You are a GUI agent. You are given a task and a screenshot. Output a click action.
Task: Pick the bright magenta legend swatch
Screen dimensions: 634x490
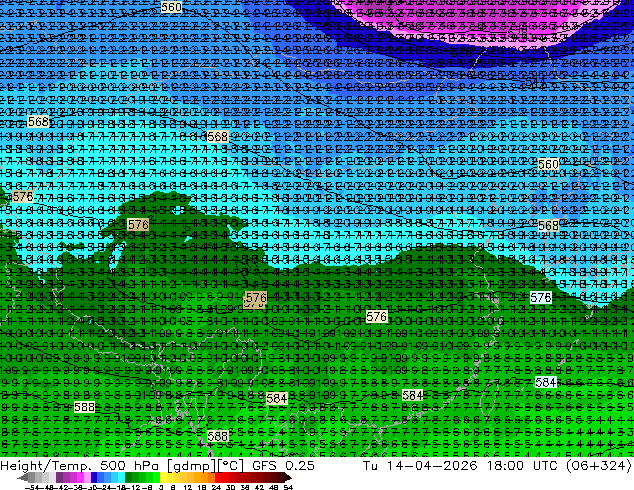tap(80, 477)
